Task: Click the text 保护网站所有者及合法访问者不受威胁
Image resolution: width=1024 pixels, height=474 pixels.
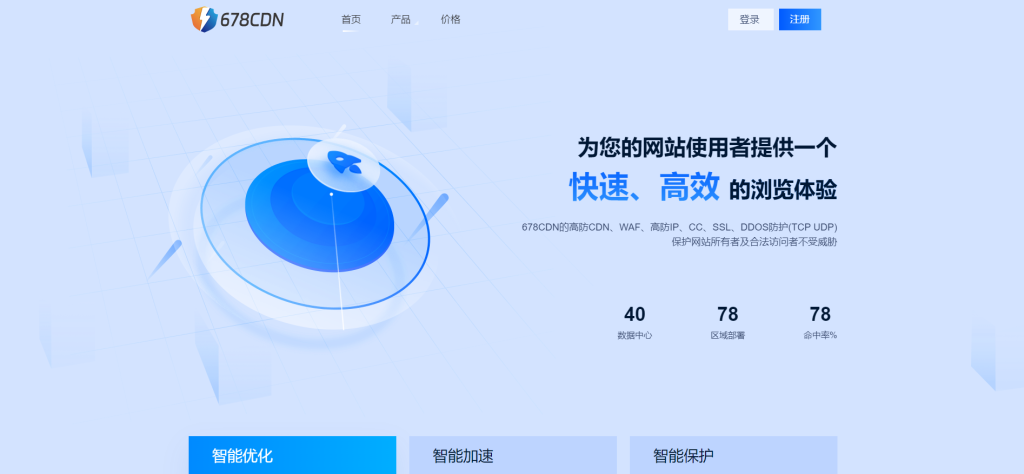Action: coord(754,242)
